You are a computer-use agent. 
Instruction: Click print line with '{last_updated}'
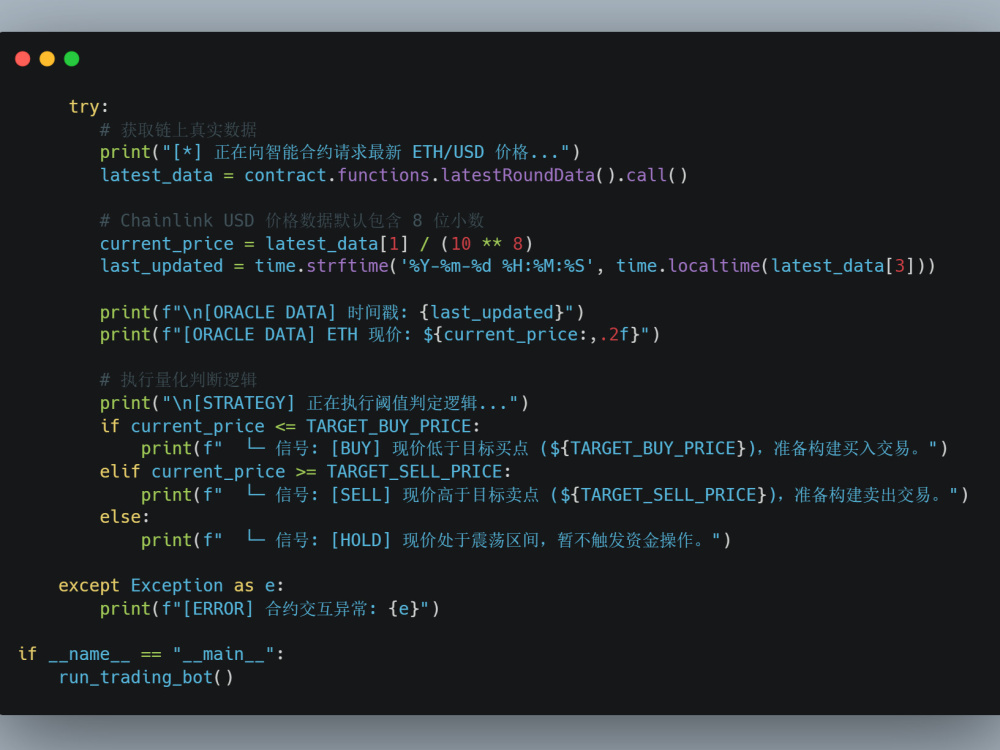tap(342, 312)
